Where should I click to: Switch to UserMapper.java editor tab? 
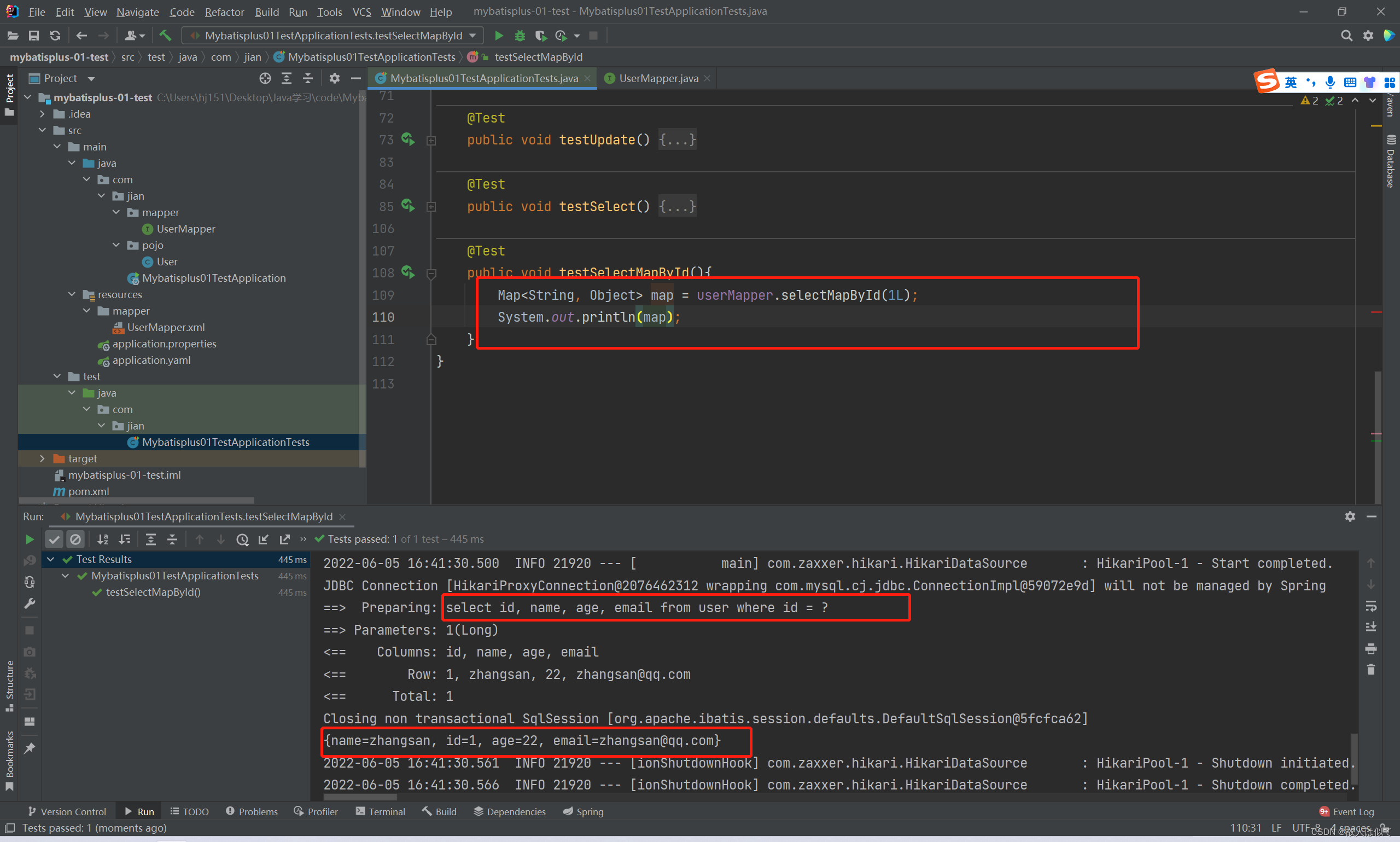pos(658,78)
